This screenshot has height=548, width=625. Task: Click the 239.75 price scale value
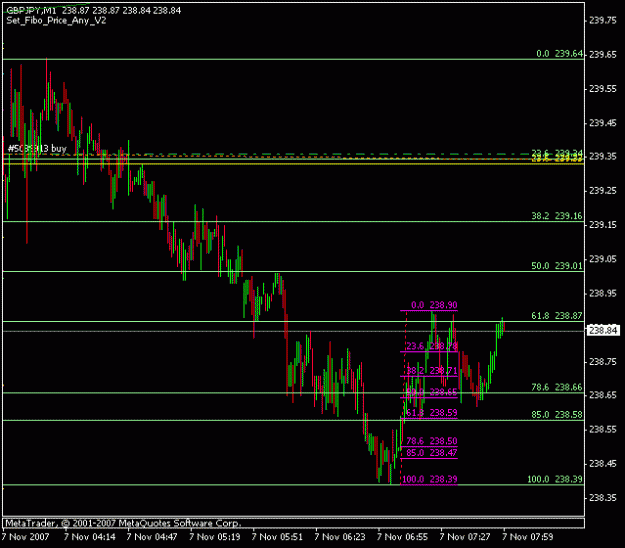(x=603, y=20)
